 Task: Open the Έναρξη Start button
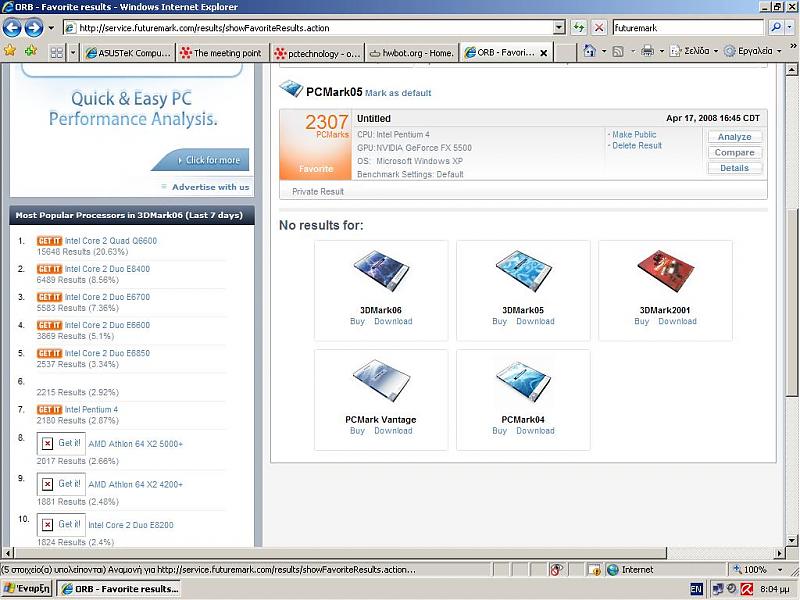(27, 589)
